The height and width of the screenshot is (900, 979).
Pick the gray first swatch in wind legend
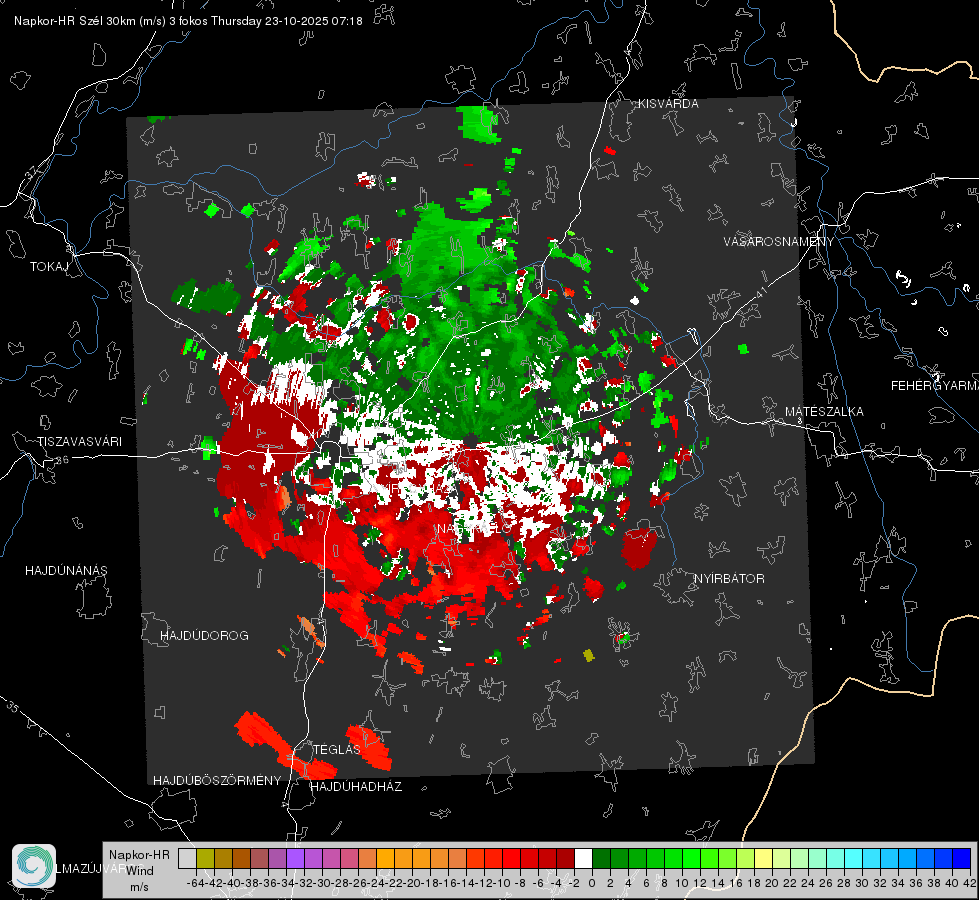(x=187, y=858)
